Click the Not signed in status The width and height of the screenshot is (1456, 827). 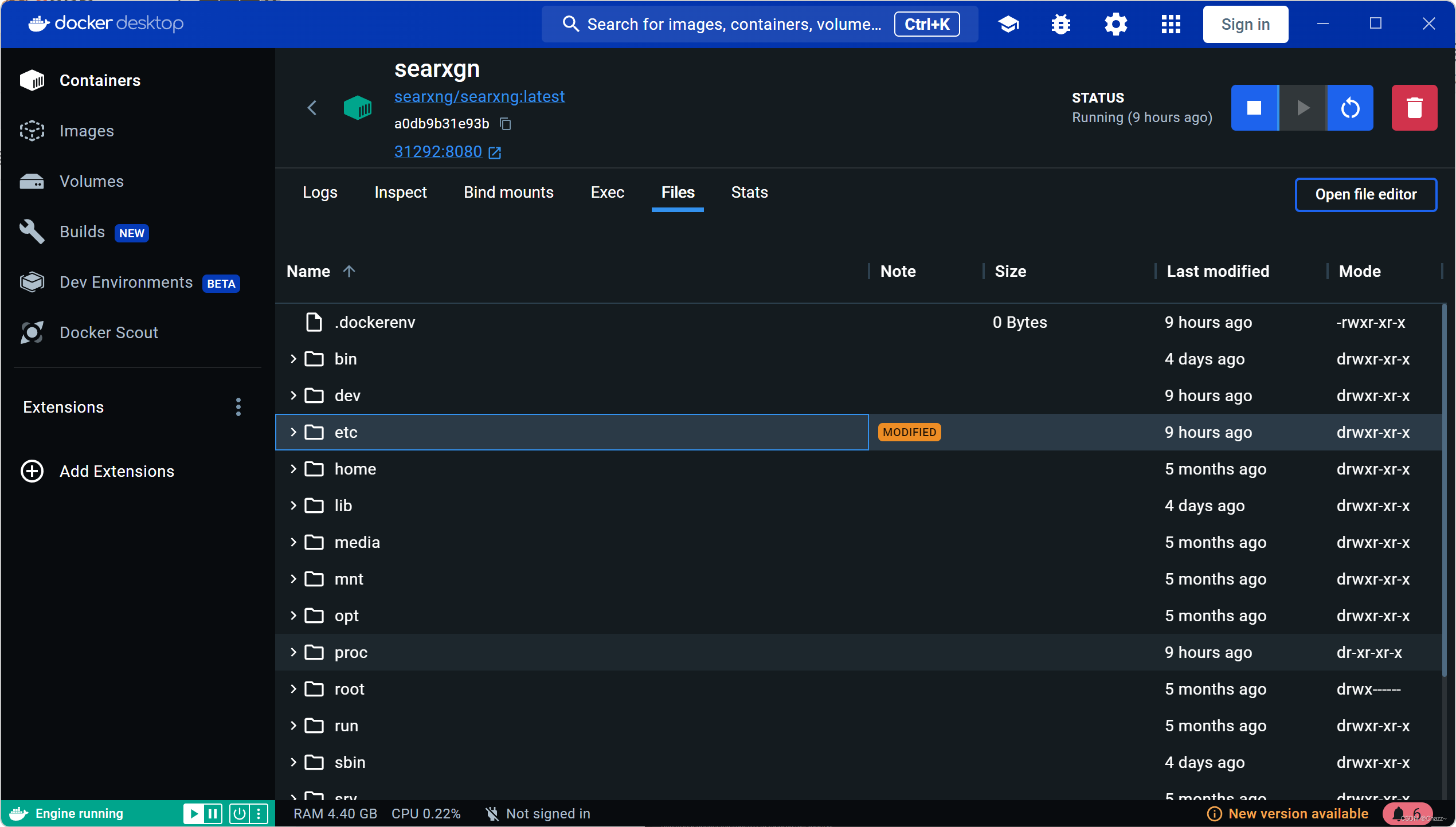[x=538, y=813]
